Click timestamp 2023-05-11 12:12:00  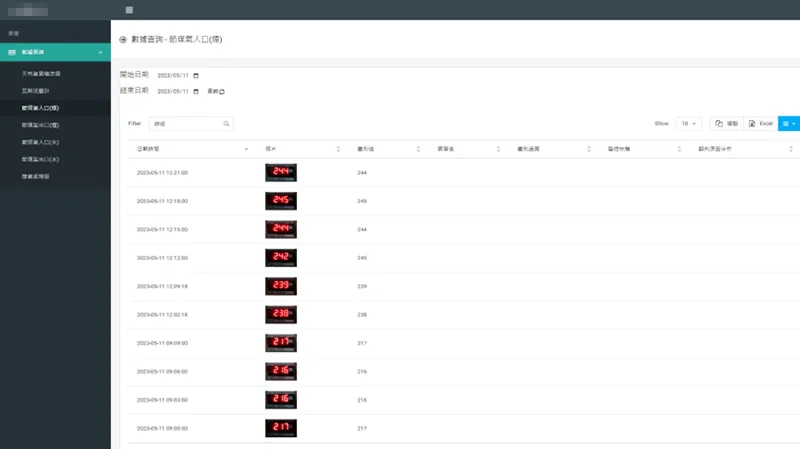coord(162,258)
